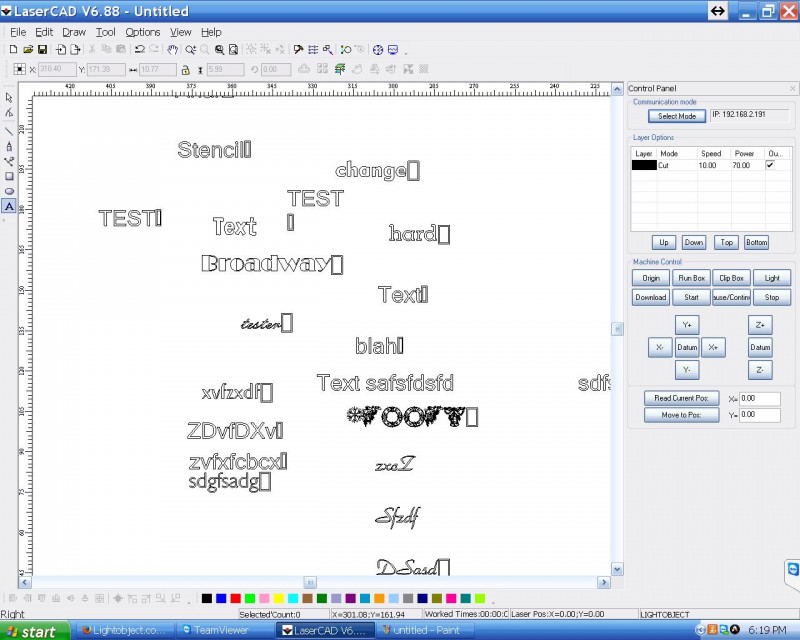Toggle the aspect ratio lock icon
Viewport: 800px width, 640px height.
pyautogui.click(x=186, y=70)
